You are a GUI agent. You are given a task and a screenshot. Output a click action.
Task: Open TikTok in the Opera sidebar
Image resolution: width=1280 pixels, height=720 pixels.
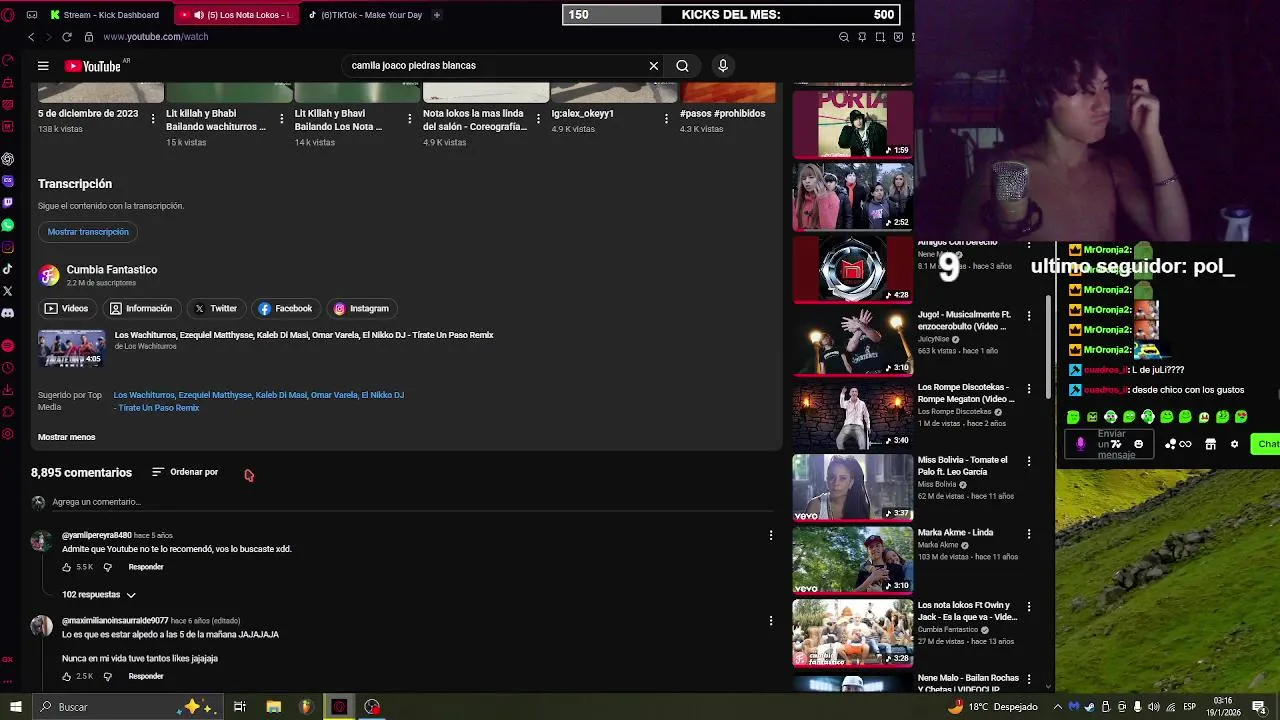[8, 269]
